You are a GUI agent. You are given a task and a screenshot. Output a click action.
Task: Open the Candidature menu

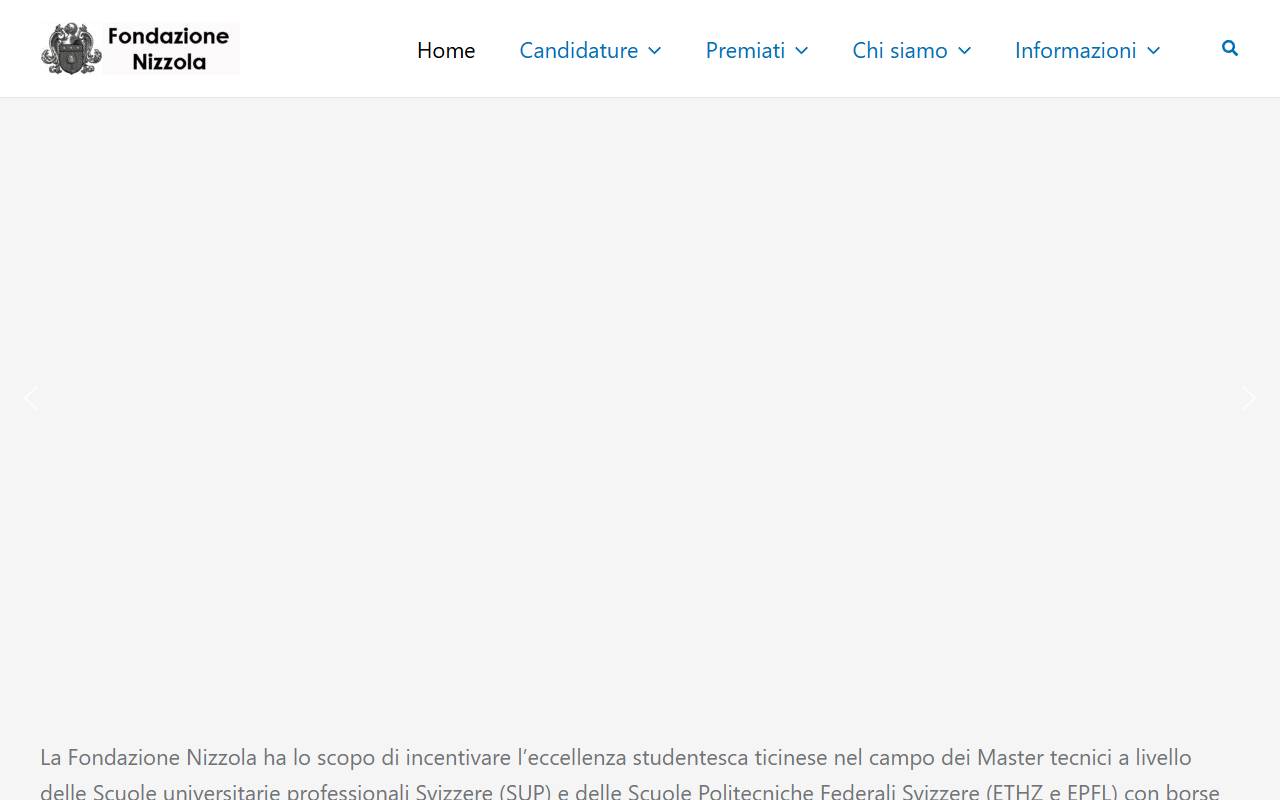pyautogui.click(x=579, y=50)
